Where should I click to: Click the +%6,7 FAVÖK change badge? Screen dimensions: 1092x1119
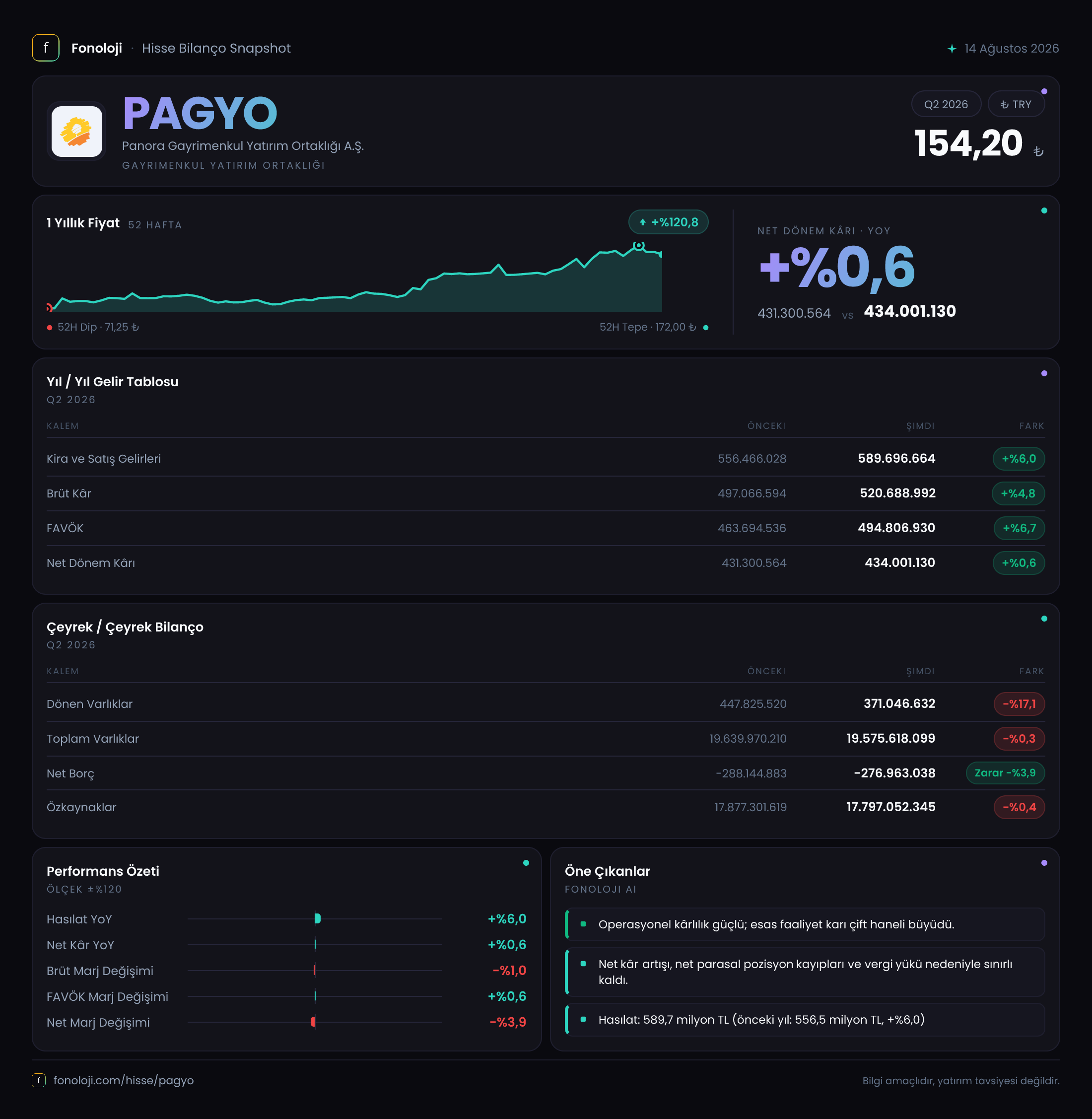[1019, 528]
